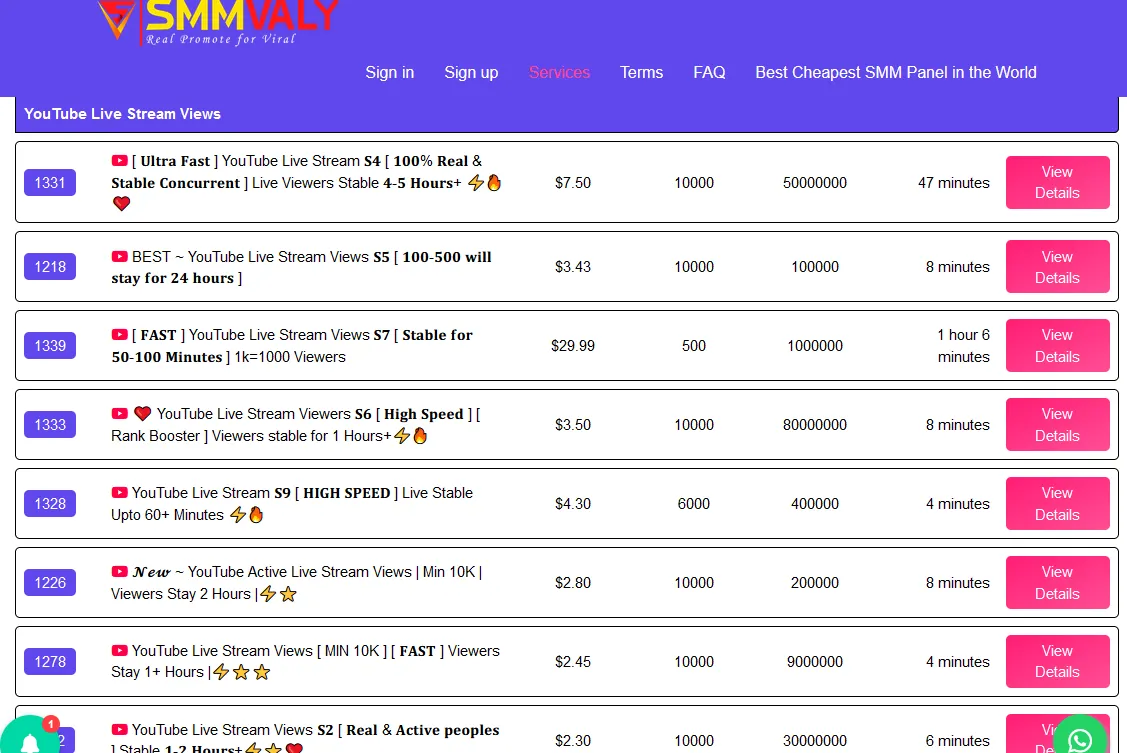The width and height of the screenshot is (1127, 753).
Task: Open the Sign up page
Action: (471, 73)
